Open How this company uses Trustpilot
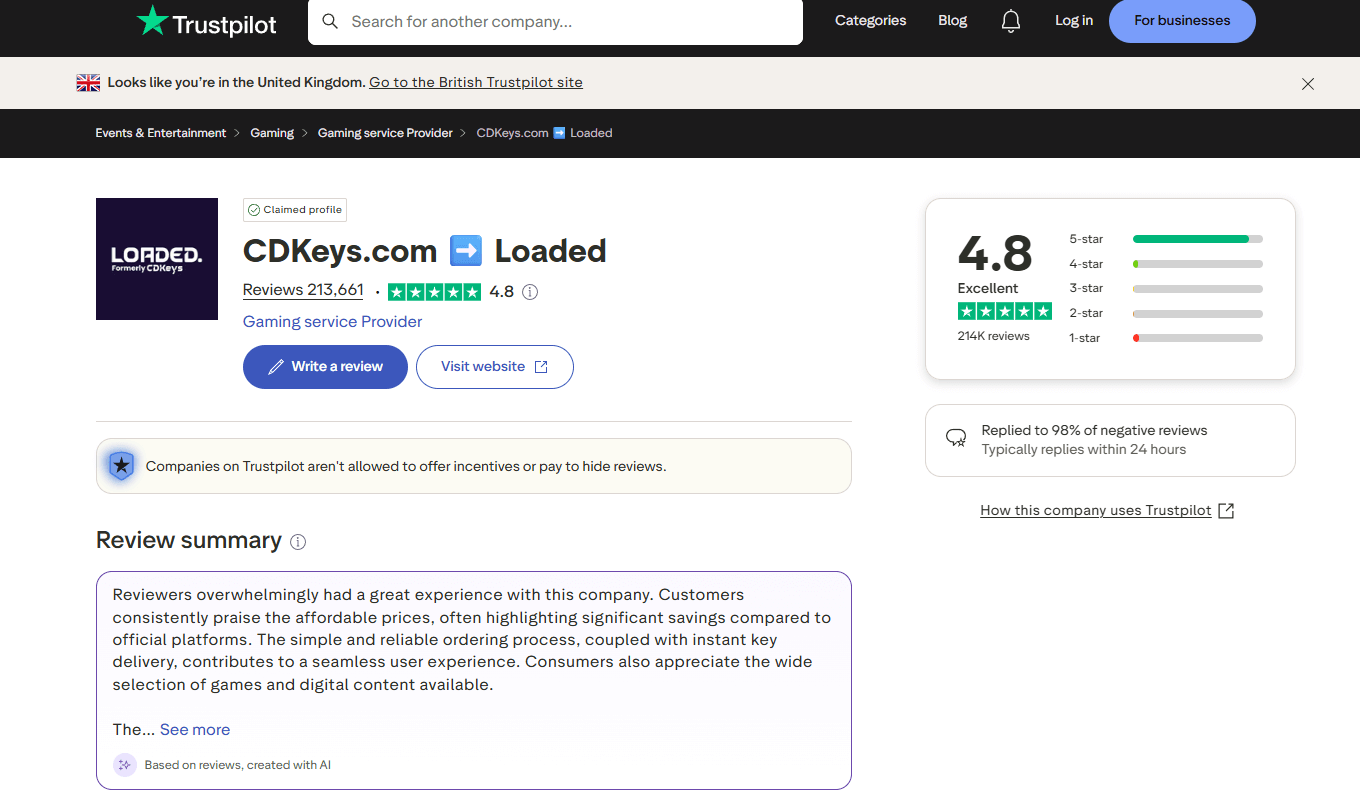1360x808 pixels. 1096,510
